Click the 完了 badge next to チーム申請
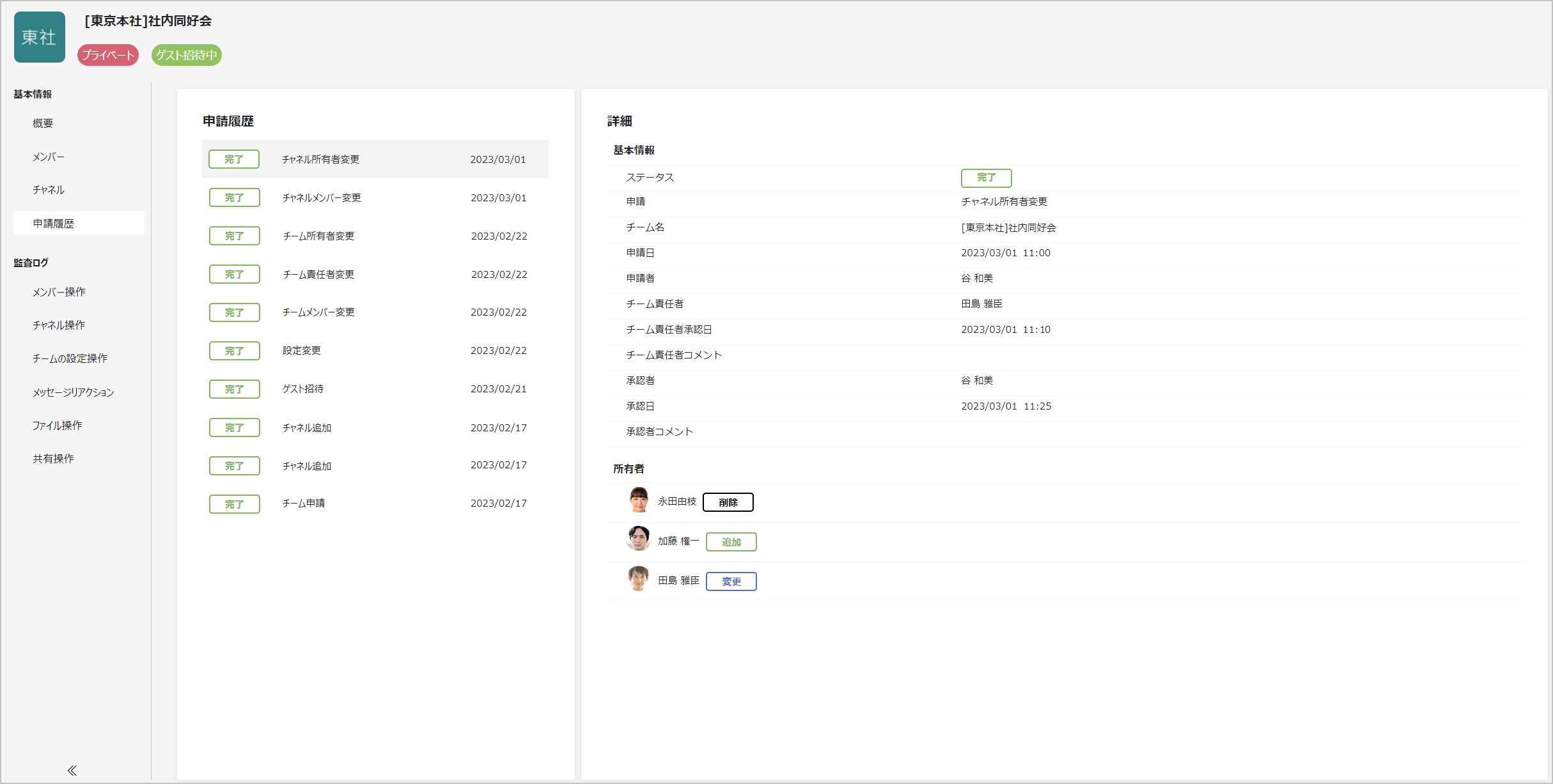The image size is (1553, 784). [x=234, y=503]
